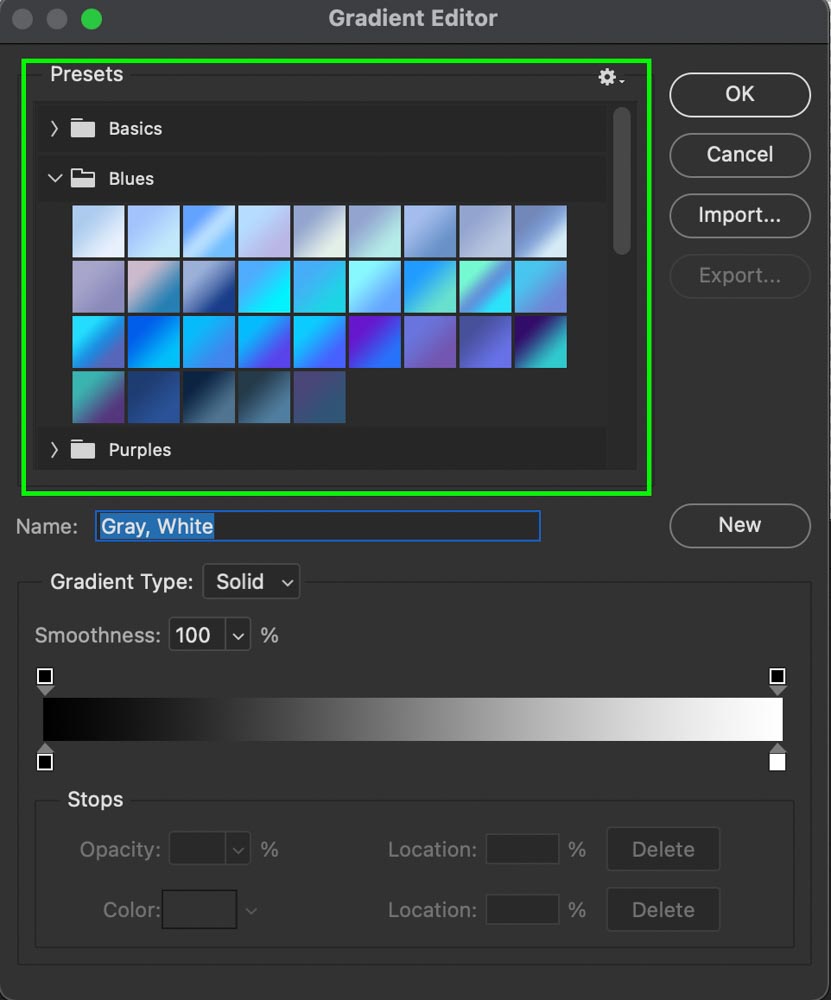Select the first Blues gradient in row two
831x1000 pixels.
coord(98,287)
